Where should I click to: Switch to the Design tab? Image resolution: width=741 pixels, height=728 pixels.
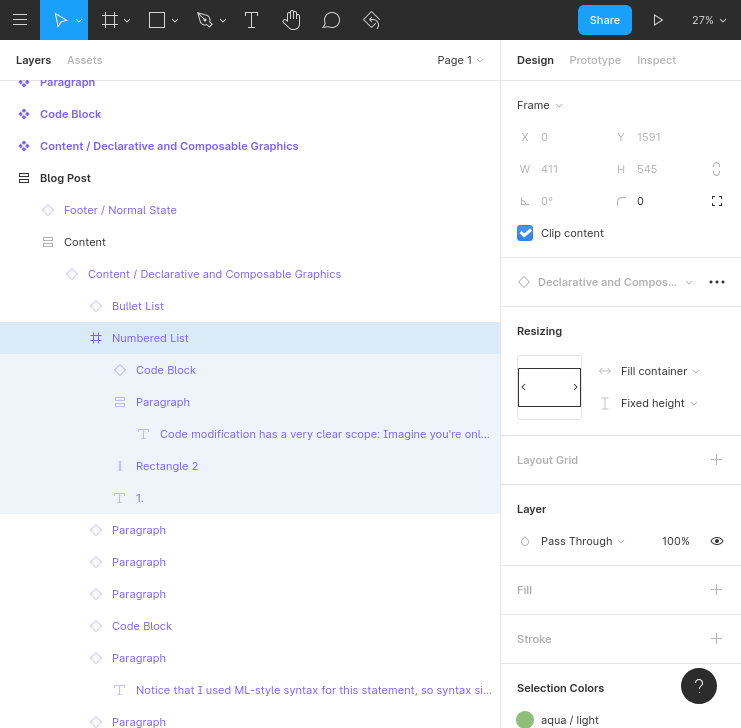tap(535, 60)
